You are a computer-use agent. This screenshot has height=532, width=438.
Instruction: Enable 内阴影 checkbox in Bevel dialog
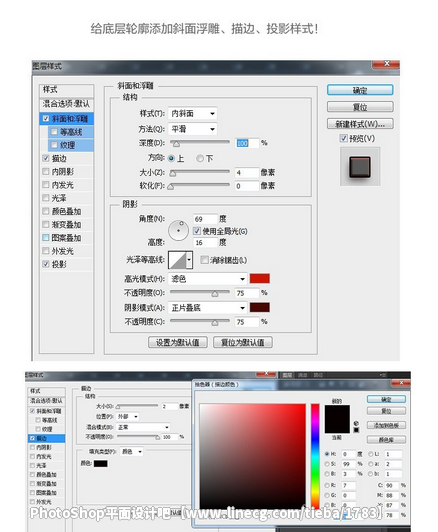46,171
